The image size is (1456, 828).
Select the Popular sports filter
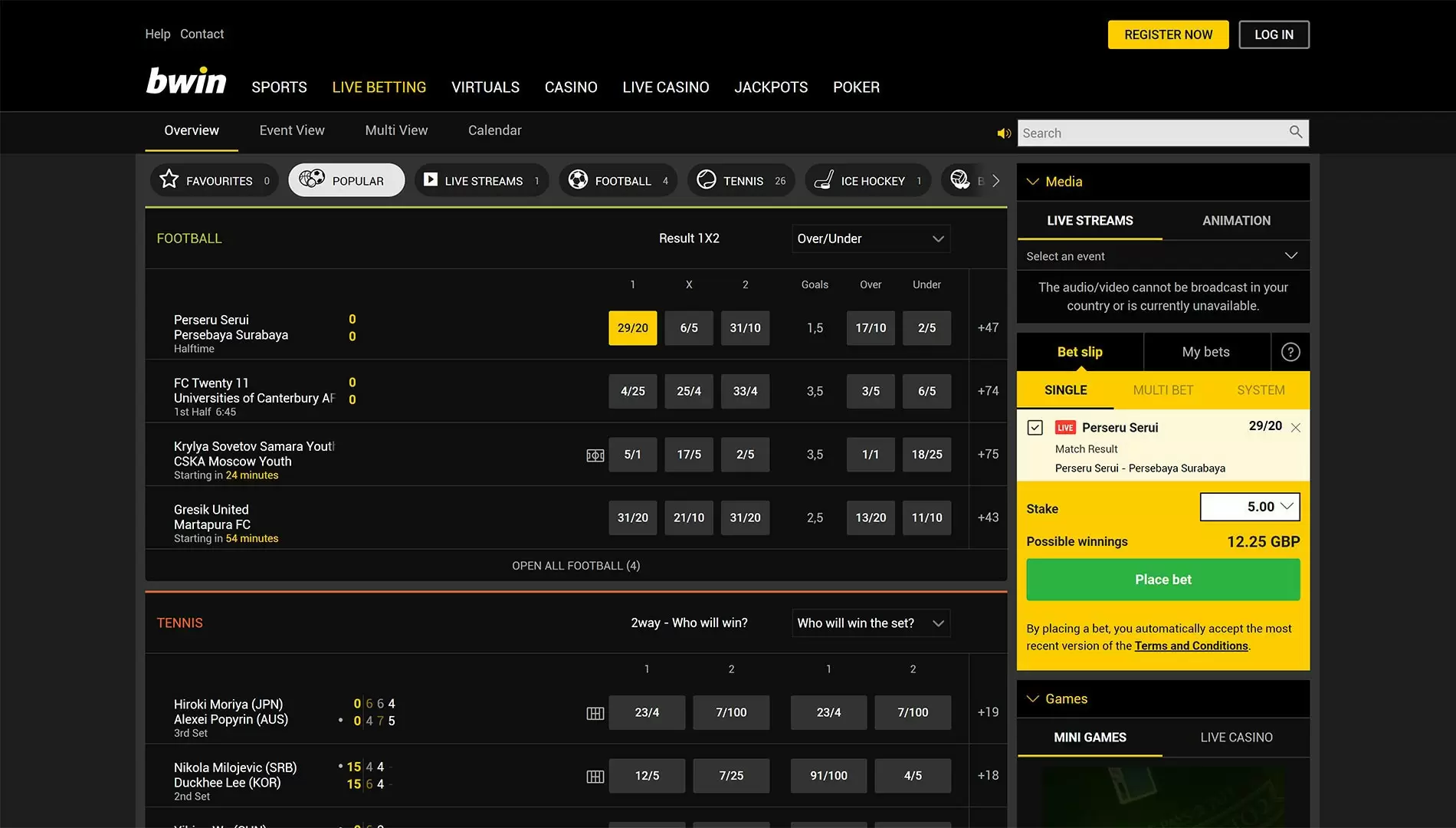click(346, 181)
